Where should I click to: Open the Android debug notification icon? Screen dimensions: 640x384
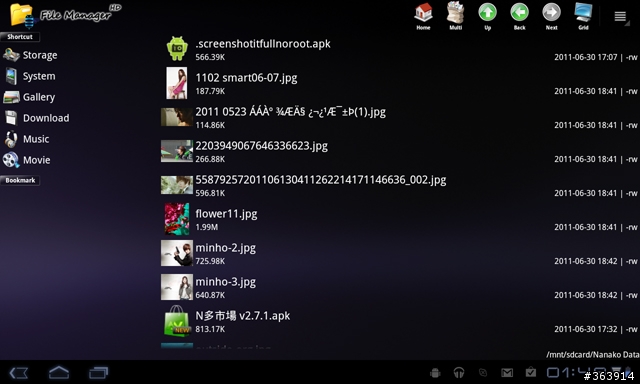(435, 373)
